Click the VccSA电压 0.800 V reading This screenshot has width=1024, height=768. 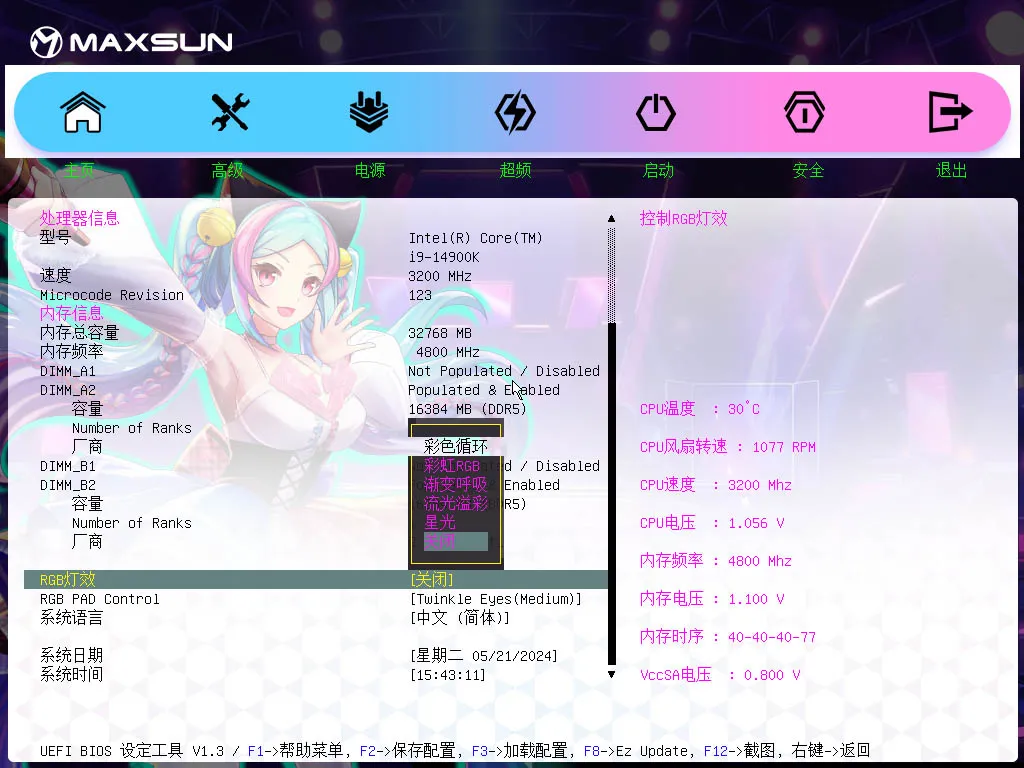click(x=720, y=675)
